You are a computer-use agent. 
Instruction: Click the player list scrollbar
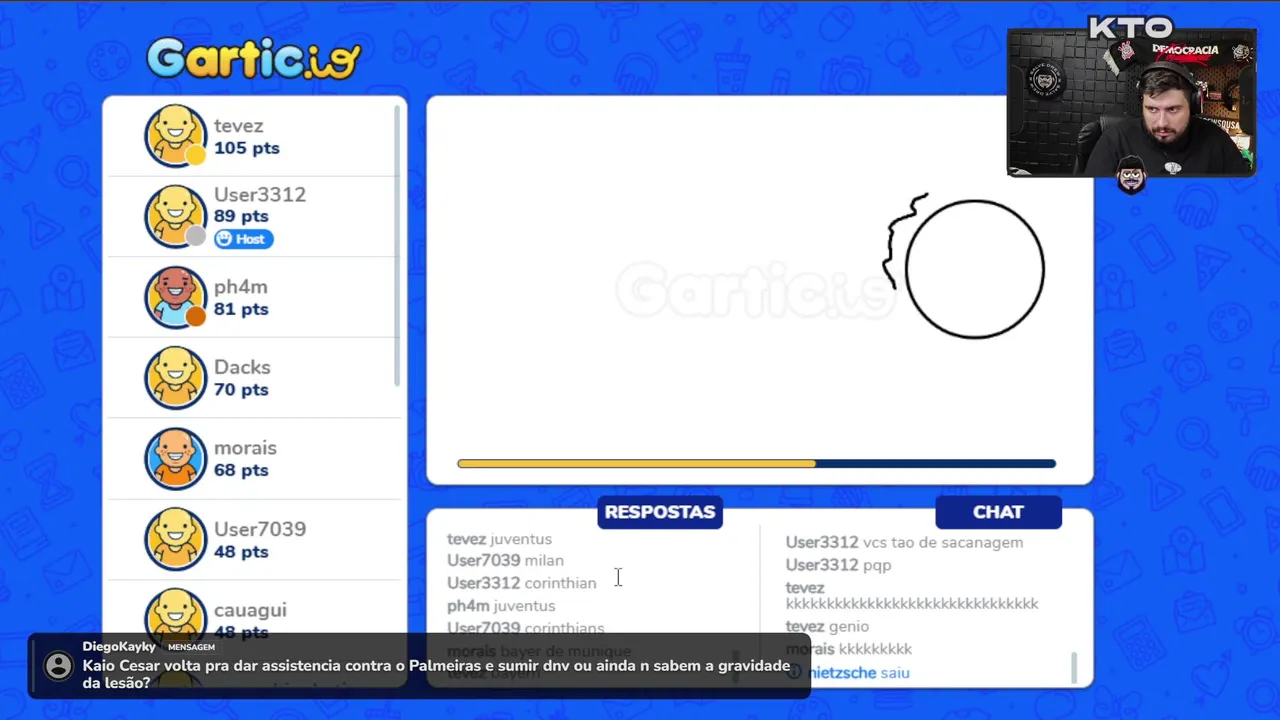pos(397,245)
